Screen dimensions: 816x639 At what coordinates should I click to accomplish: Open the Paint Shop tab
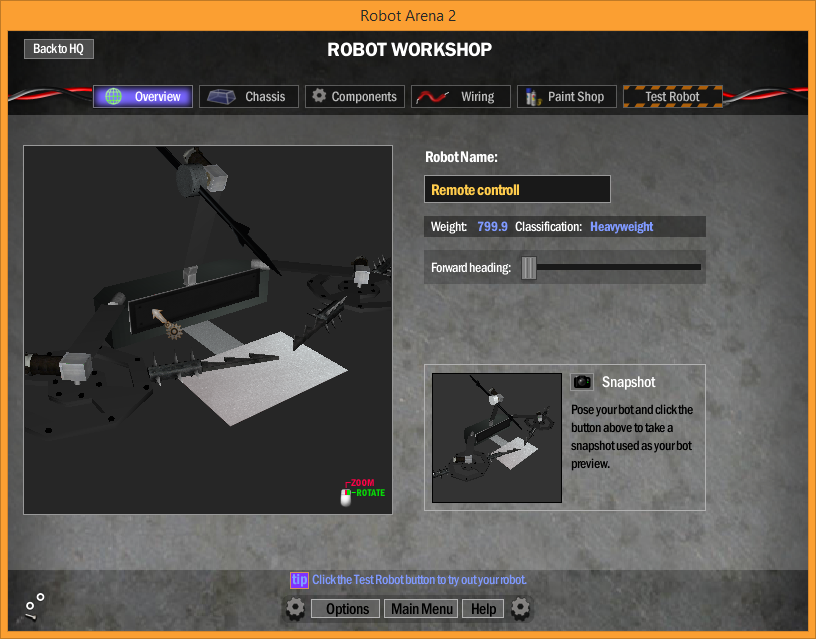[567, 97]
